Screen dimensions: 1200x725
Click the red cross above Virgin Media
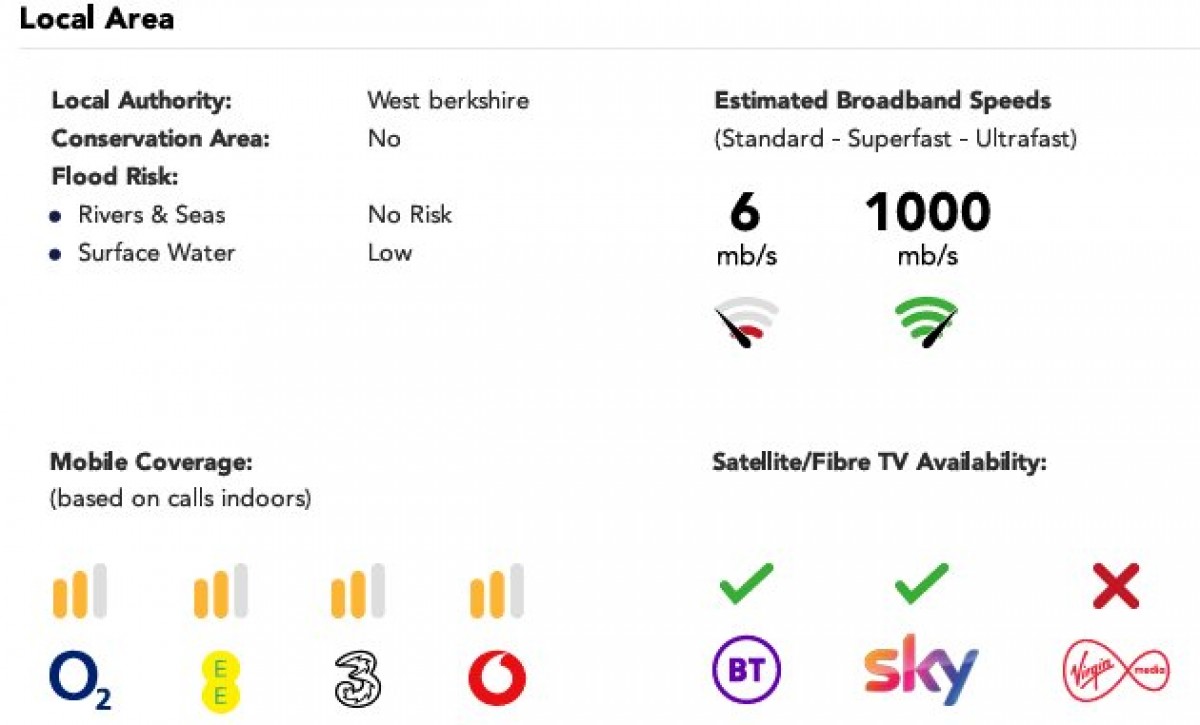pyautogui.click(x=1116, y=586)
